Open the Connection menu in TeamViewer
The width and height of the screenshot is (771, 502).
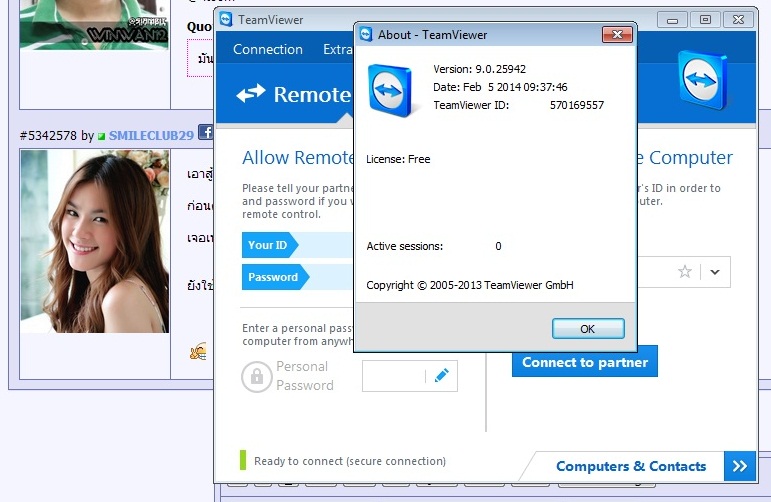point(267,49)
